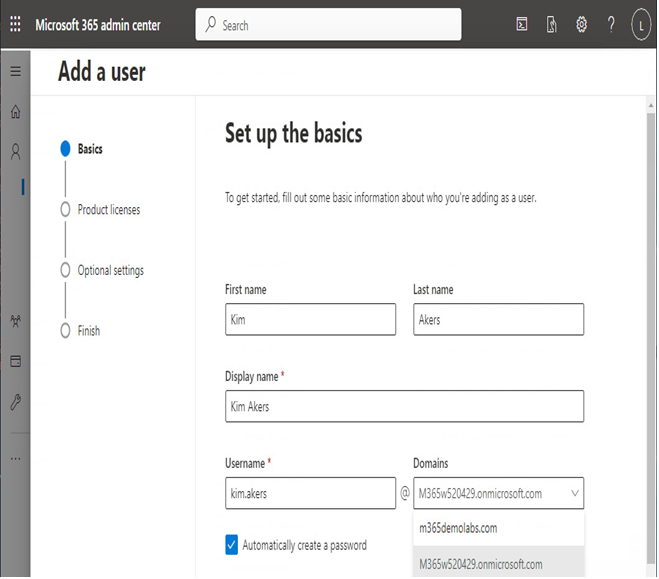The height and width of the screenshot is (579, 659).
Task: Choose M365w520429.onmicrosoft.com in dropdown list
Action: [500, 564]
